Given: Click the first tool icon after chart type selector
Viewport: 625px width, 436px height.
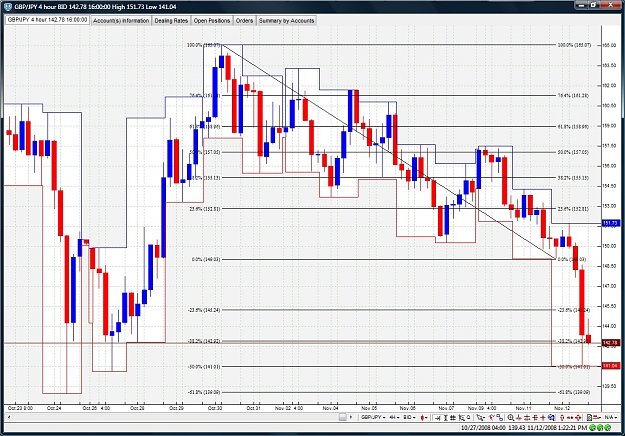Looking at the screenshot, I should [x=437, y=418].
